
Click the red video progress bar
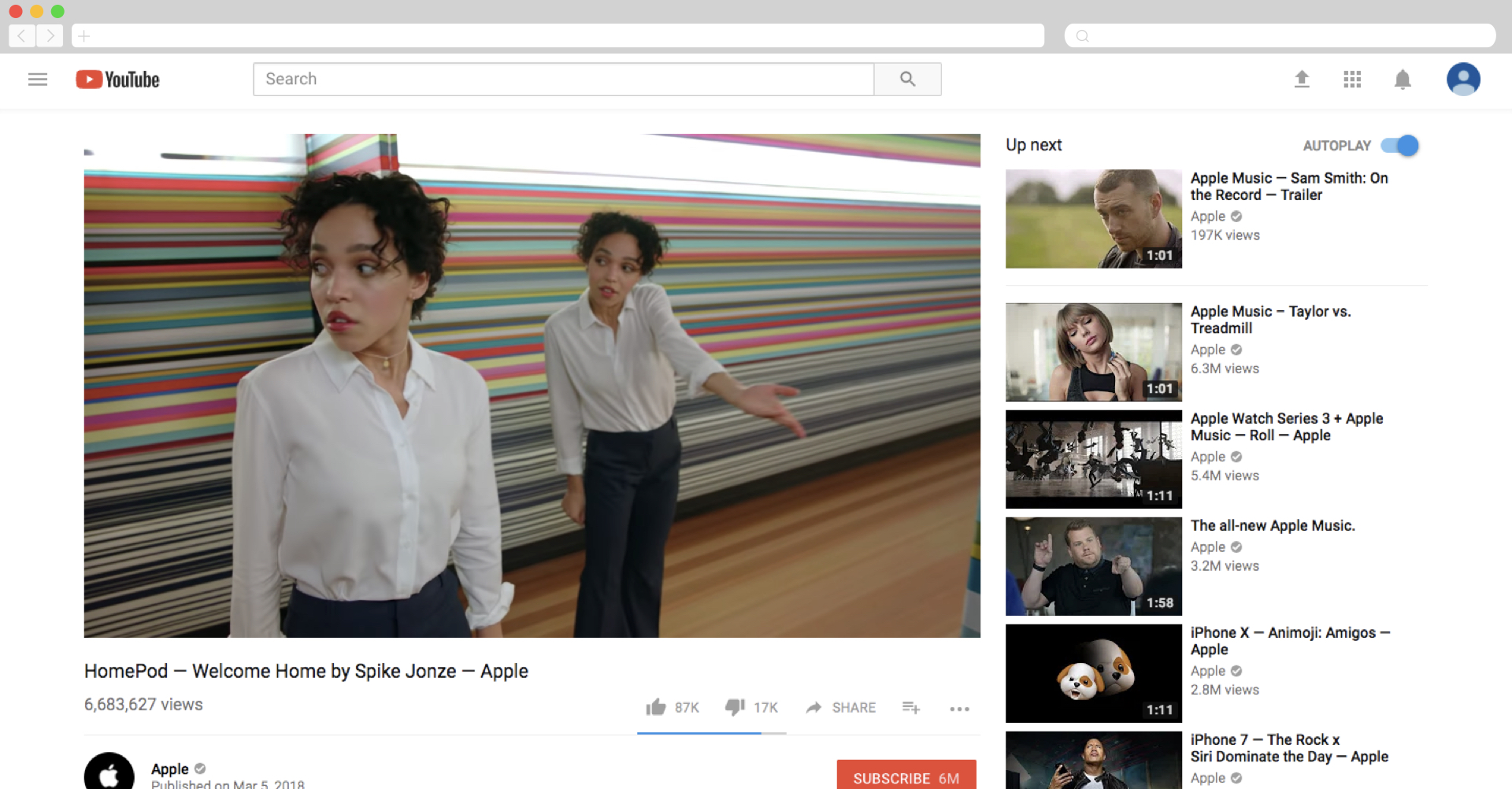pos(698,733)
